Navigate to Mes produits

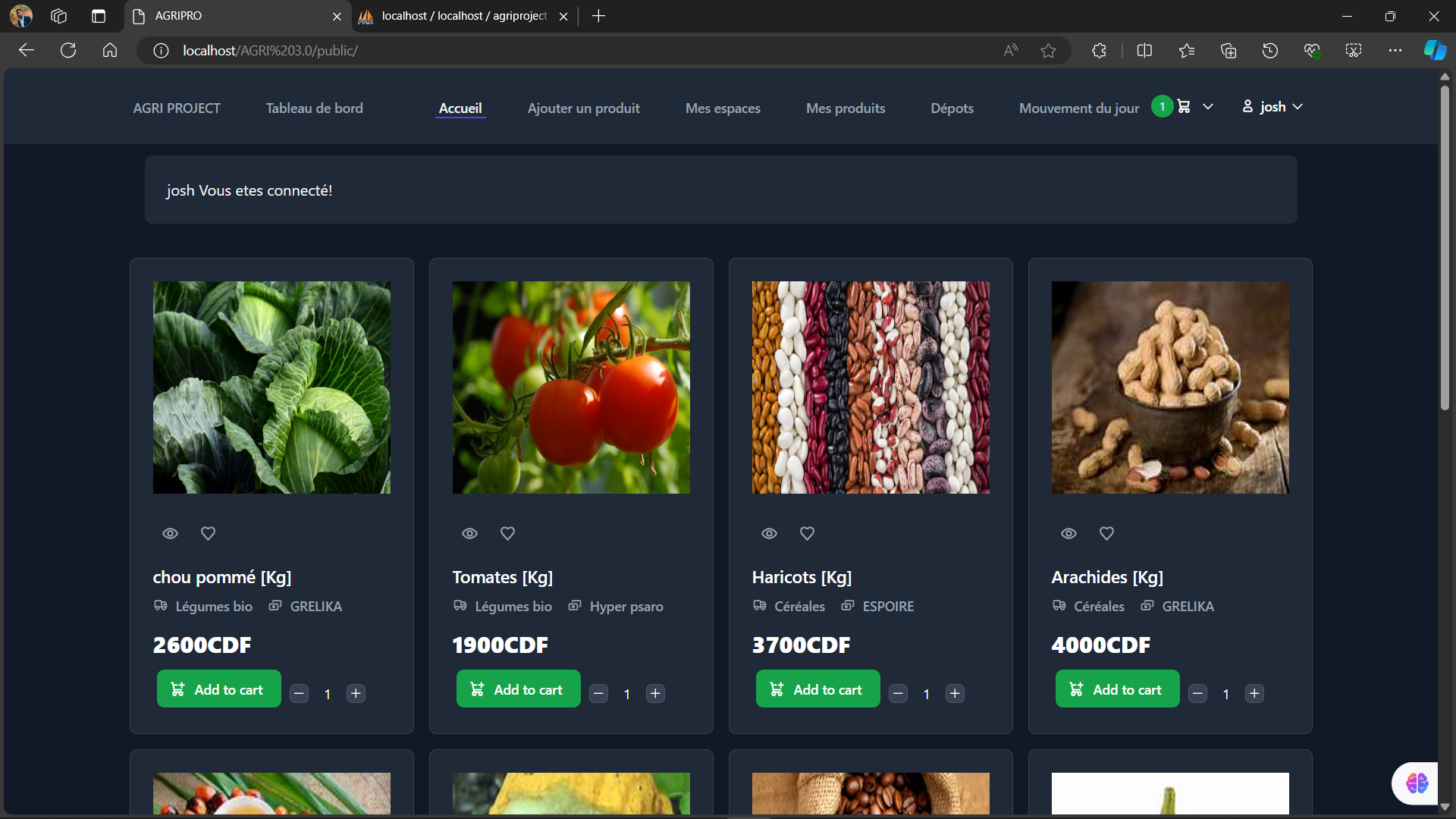(846, 108)
